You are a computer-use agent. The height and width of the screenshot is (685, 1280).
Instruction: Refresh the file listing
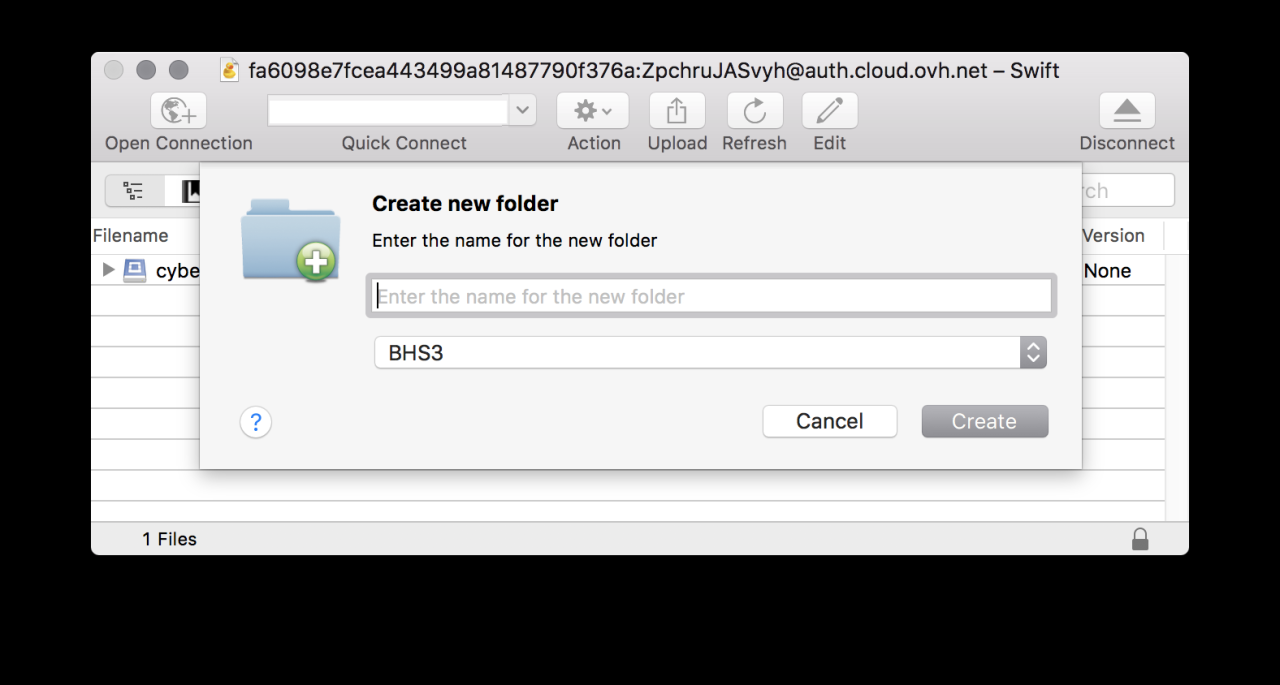[x=754, y=111]
